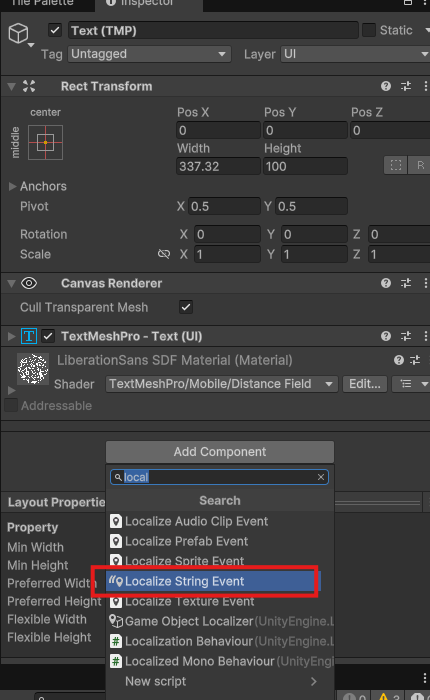Toggle the Static checkbox
The image size is (430, 700).
pos(369,30)
